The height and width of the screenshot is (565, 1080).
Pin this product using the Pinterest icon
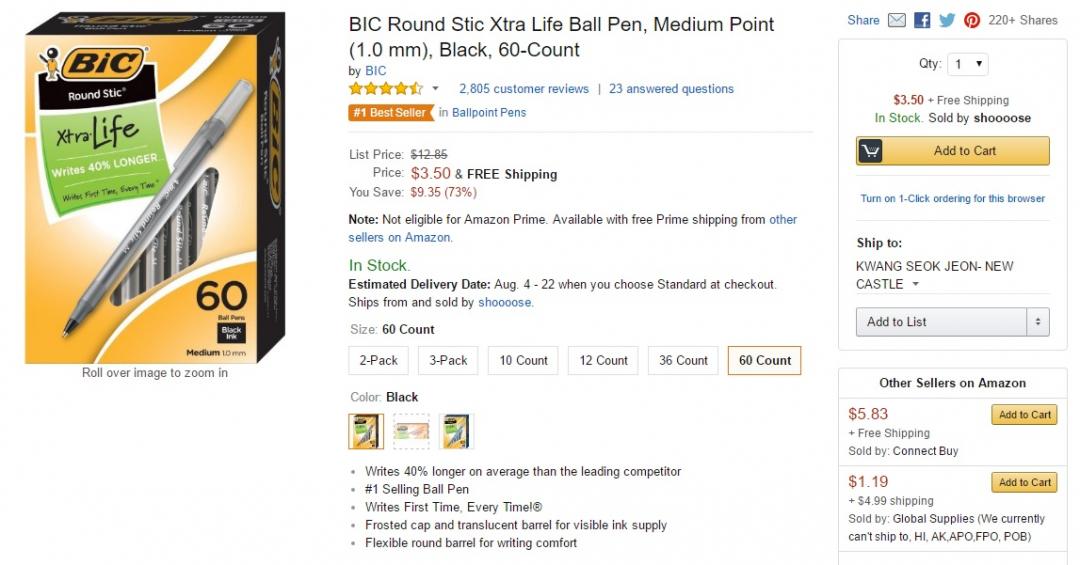[971, 20]
